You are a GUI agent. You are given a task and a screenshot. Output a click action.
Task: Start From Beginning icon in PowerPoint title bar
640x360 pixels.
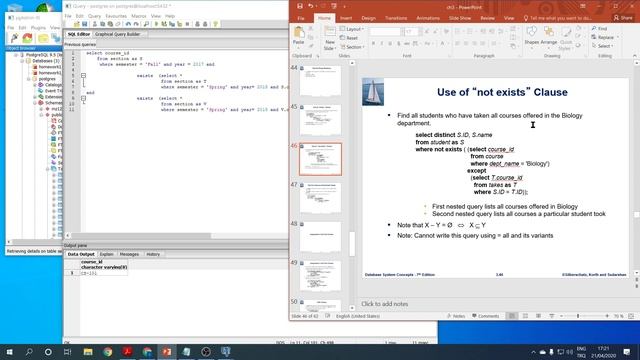pos(334,6)
